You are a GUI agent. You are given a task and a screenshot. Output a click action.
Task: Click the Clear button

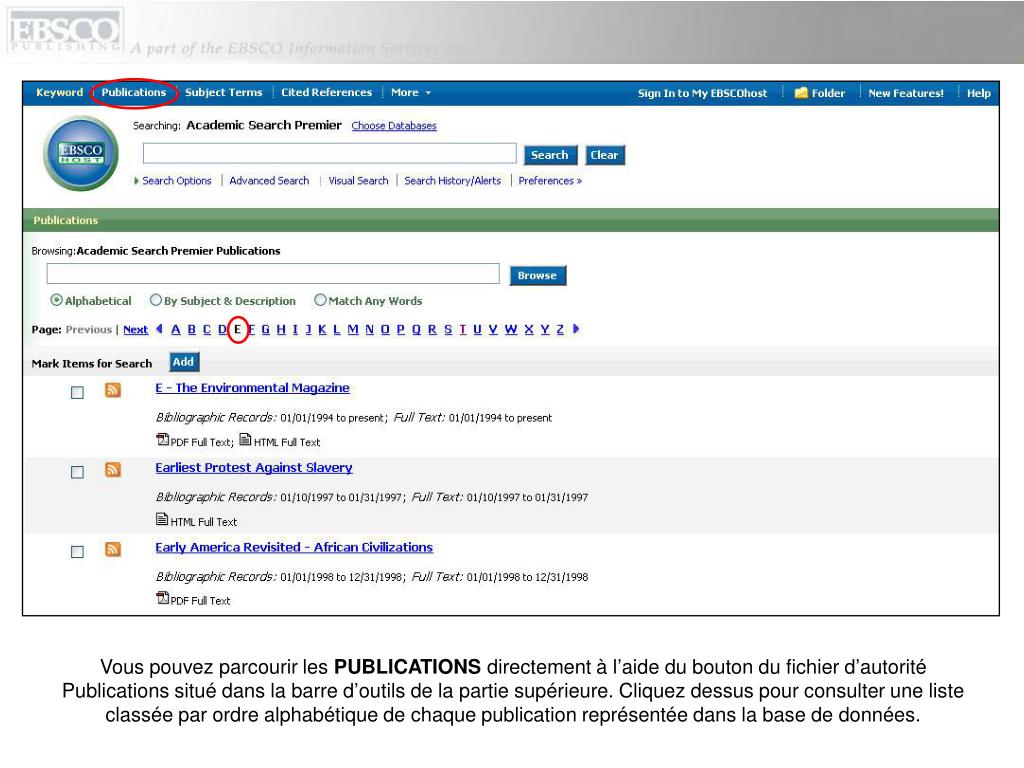coord(605,155)
